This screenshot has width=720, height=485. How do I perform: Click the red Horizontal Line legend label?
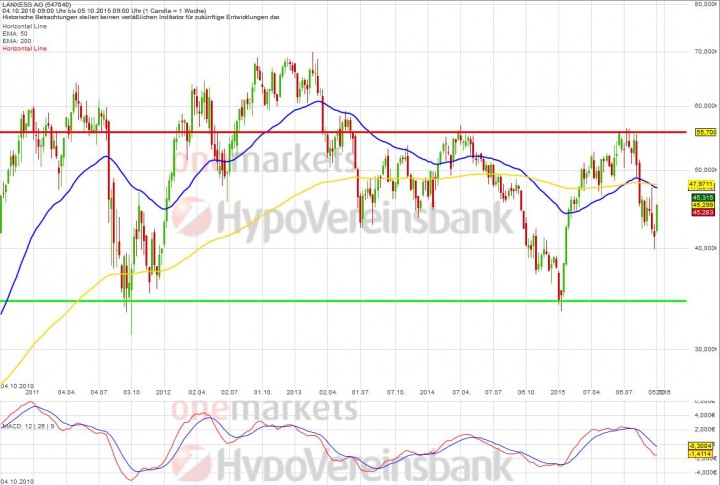(x=24, y=48)
